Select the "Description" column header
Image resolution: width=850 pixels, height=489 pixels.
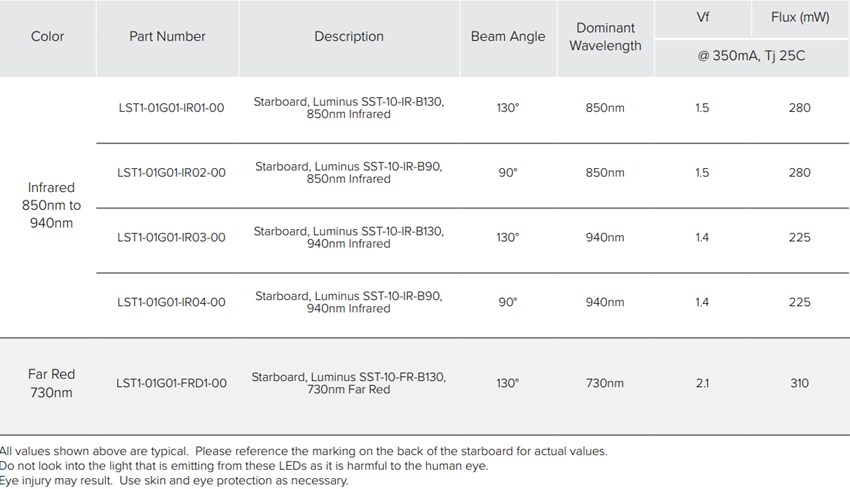[349, 37]
